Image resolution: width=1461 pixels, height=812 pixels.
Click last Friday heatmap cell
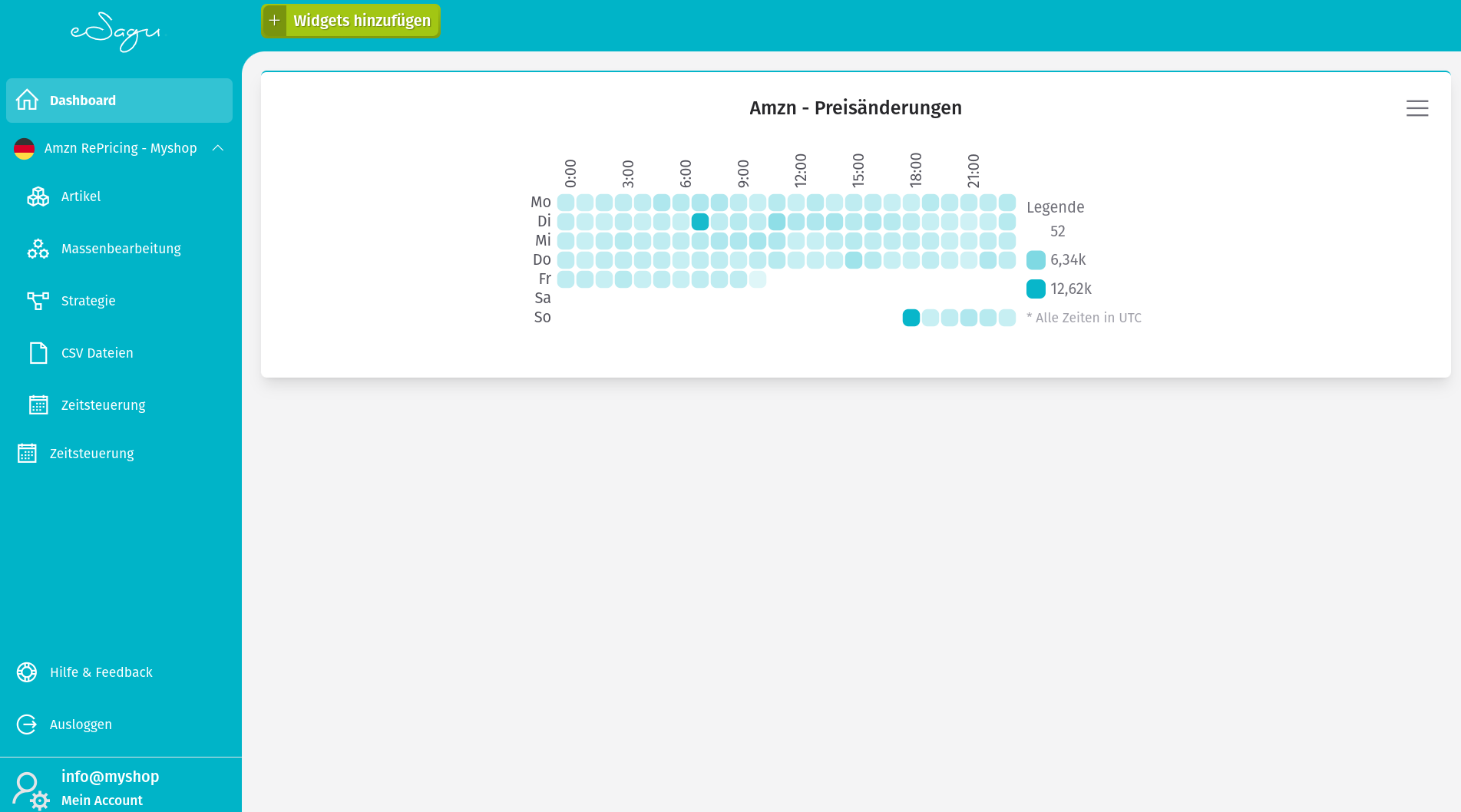(758, 279)
